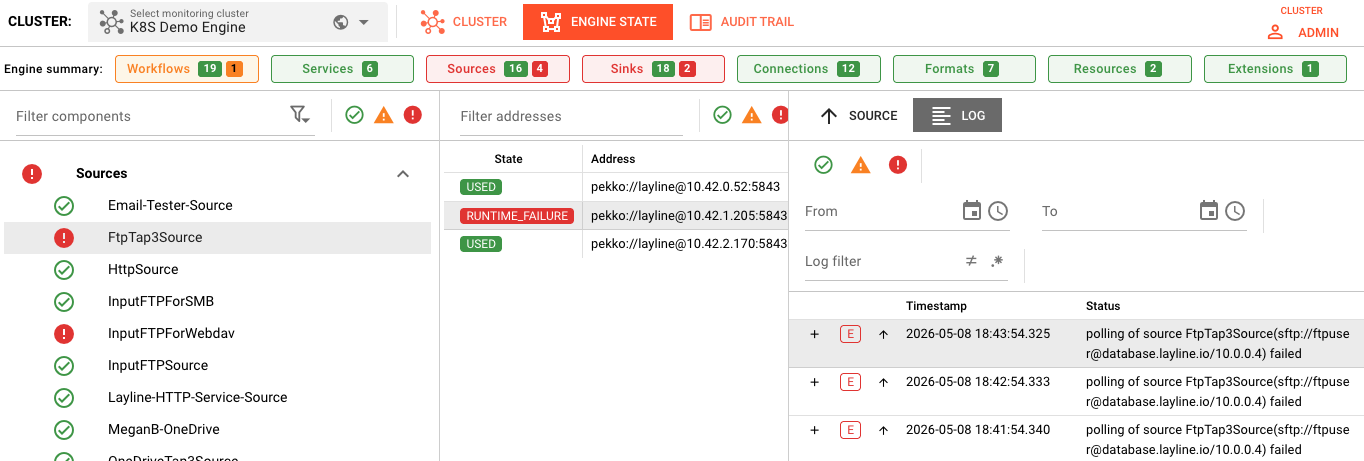Open the To date calendar picker

click(1209, 211)
